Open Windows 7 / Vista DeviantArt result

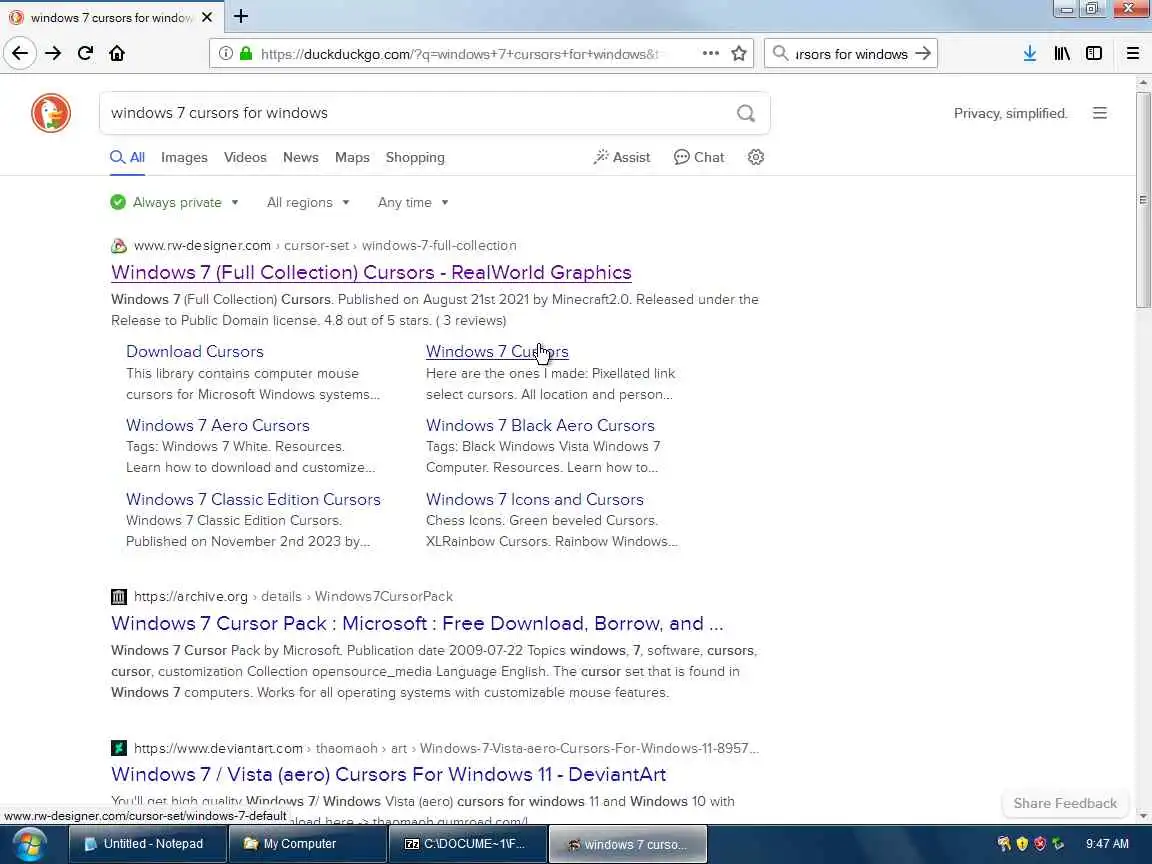pyautogui.click(x=389, y=774)
